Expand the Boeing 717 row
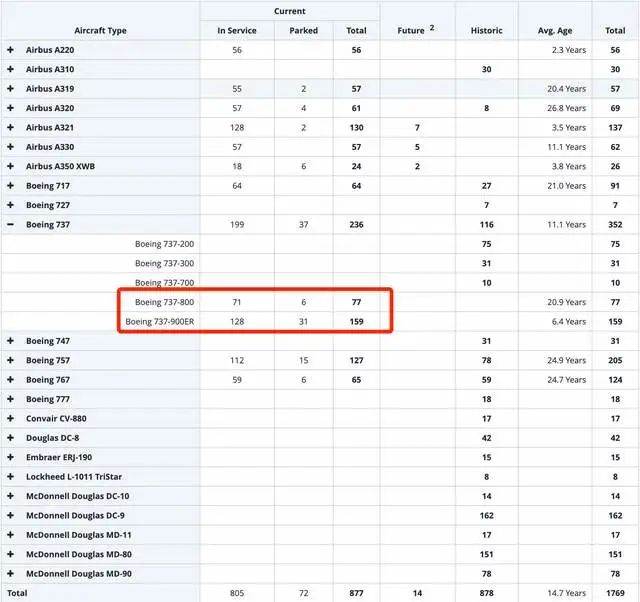The height and width of the screenshot is (602, 640). coord(11,186)
